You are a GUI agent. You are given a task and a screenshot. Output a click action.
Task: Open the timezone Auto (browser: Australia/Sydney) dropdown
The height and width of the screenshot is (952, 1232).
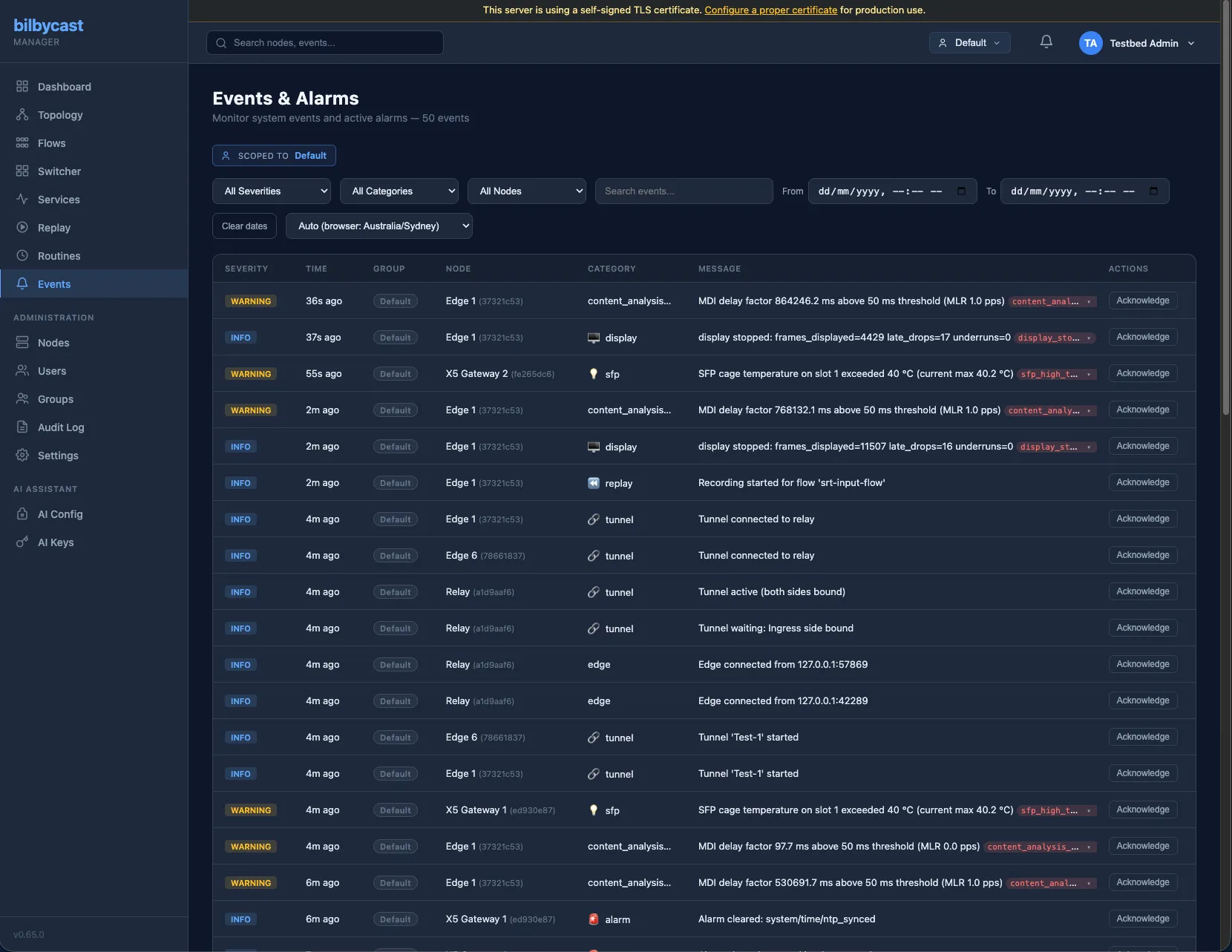coord(379,226)
